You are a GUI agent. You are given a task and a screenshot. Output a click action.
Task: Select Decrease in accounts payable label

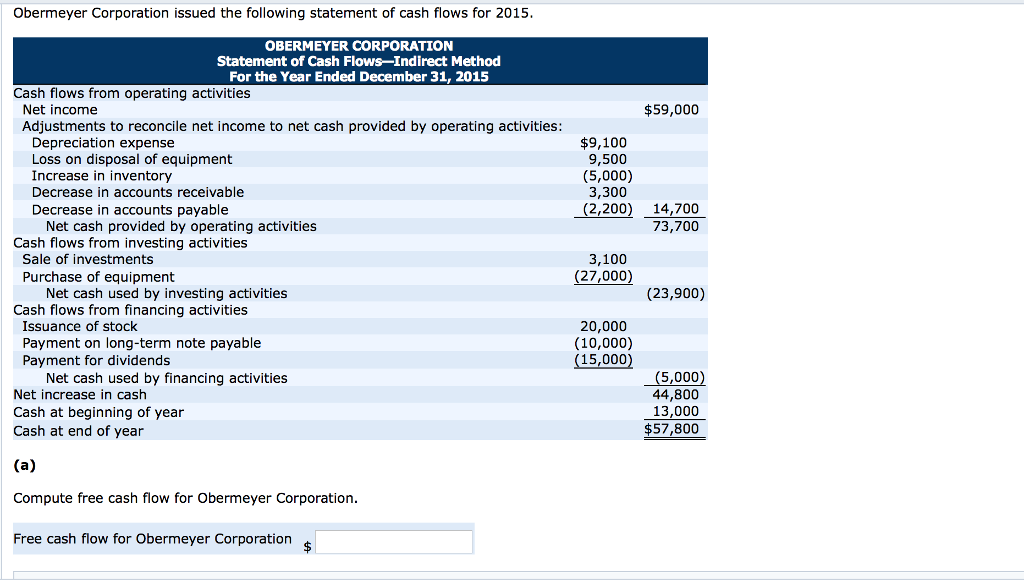click(130, 210)
